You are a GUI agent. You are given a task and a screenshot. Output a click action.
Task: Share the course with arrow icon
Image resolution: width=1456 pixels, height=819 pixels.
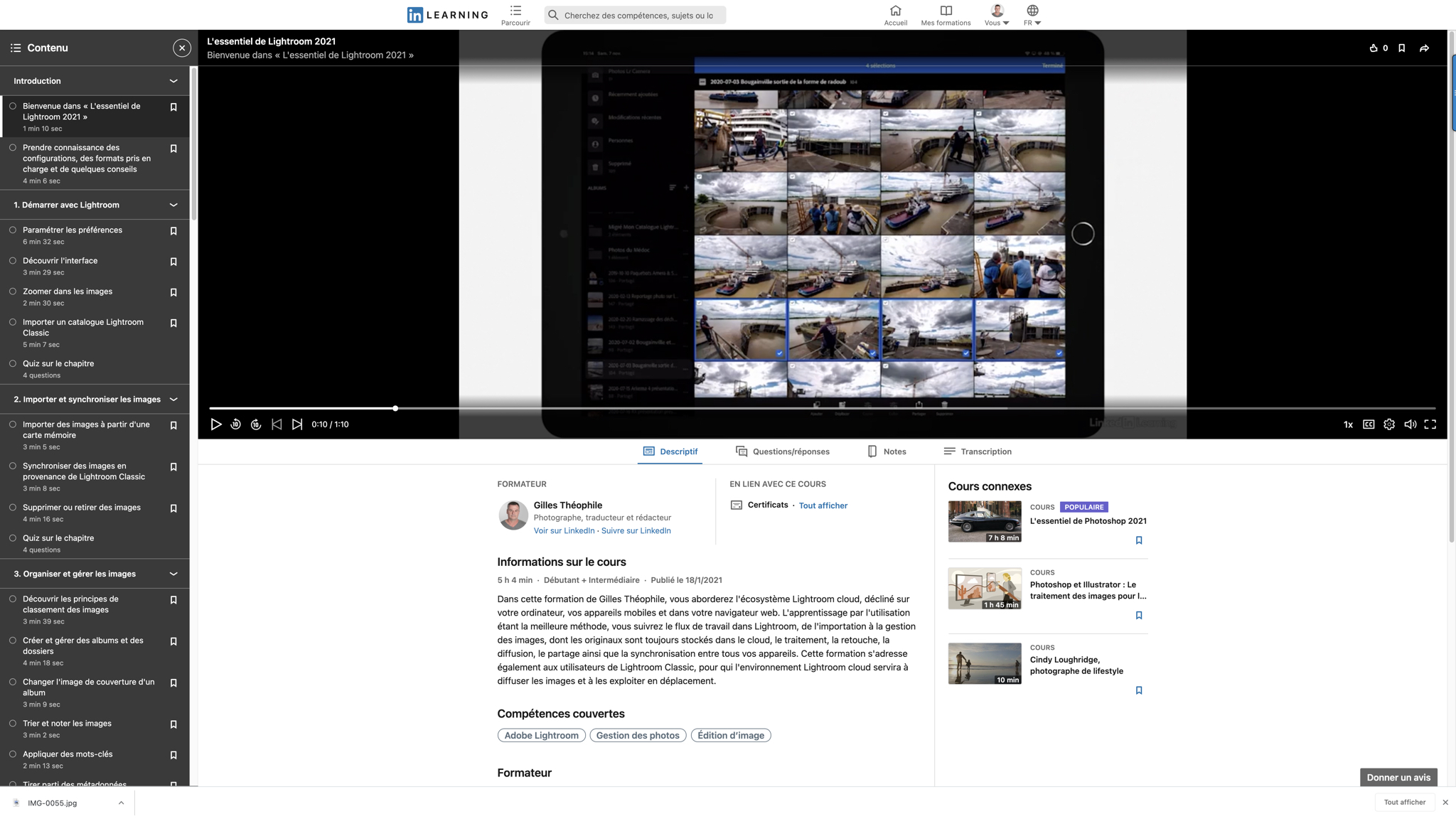coord(1424,48)
